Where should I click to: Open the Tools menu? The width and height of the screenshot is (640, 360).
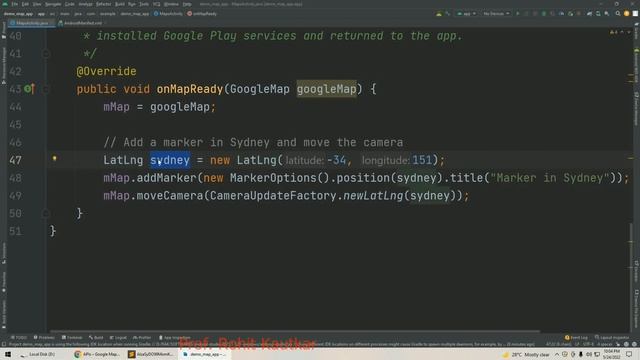(x=144, y=4)
